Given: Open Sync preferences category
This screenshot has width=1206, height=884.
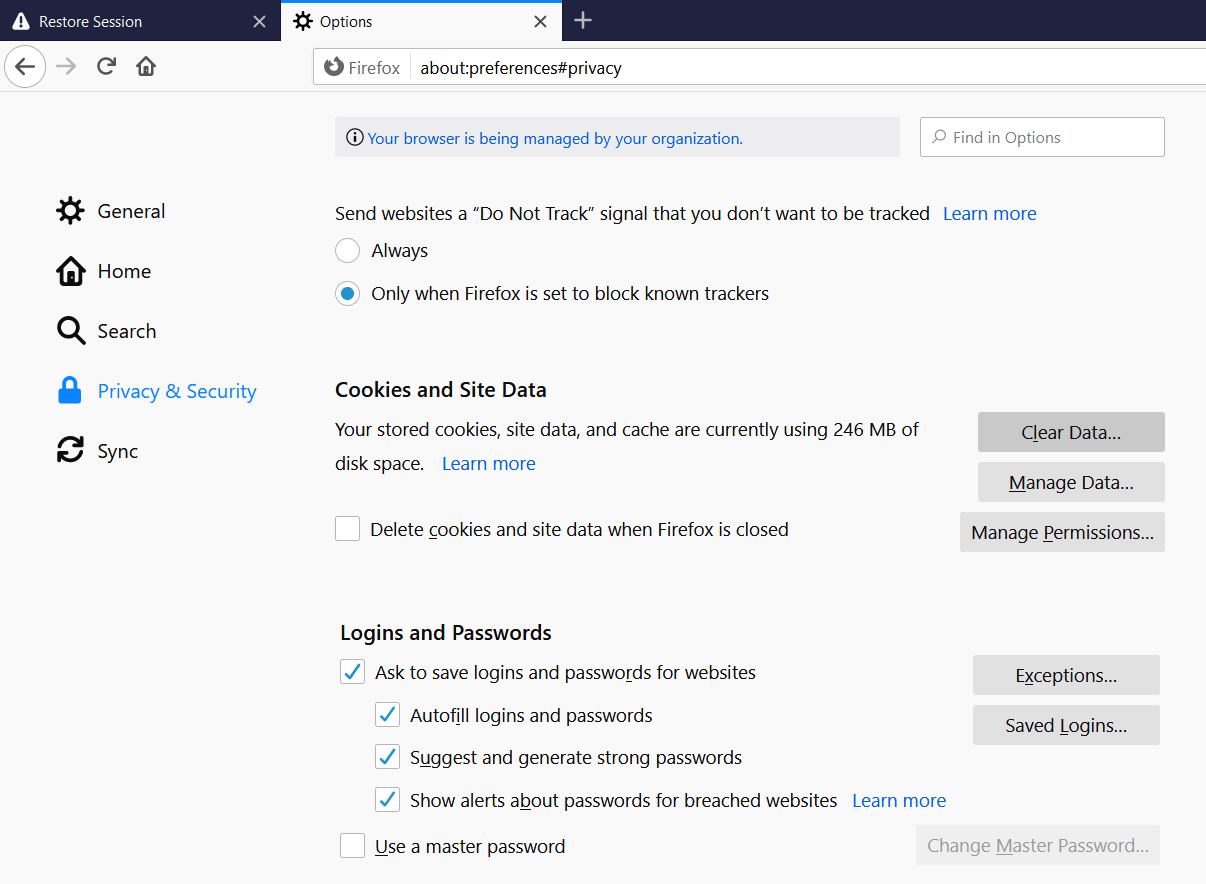Looking at the screenshot, I should [x=98, y=451].
